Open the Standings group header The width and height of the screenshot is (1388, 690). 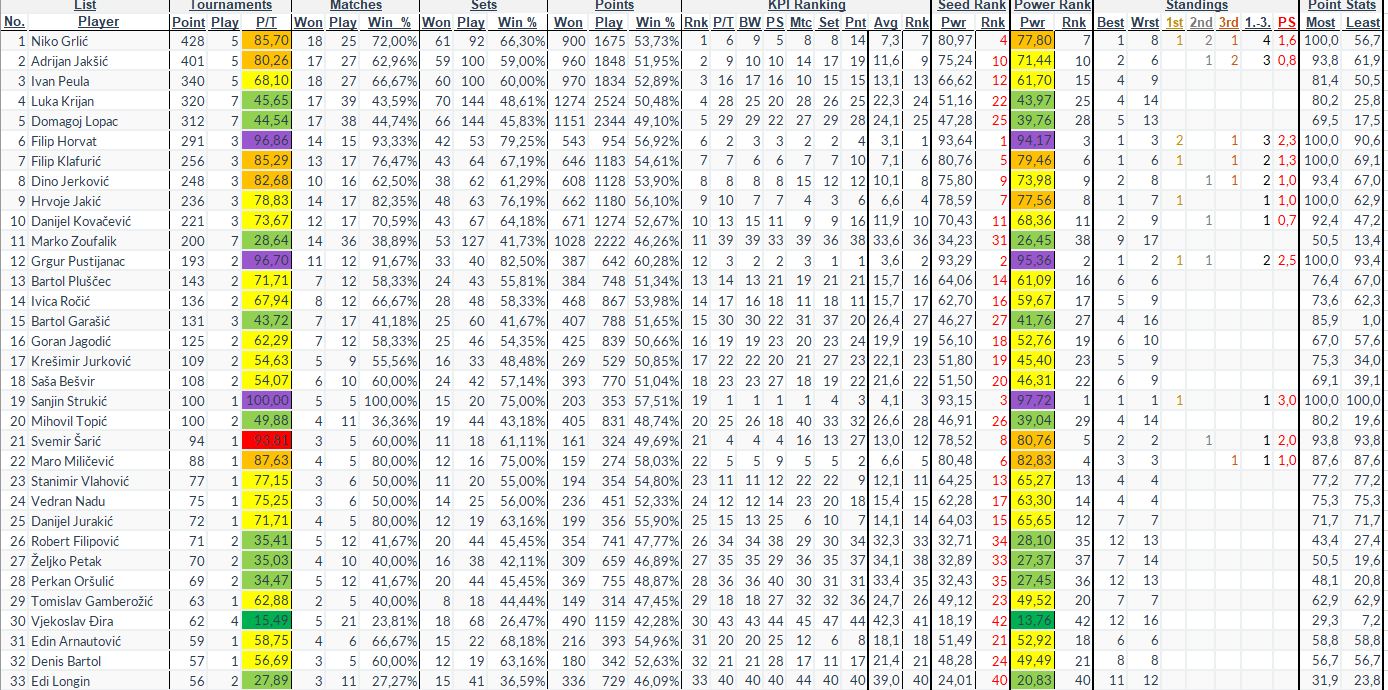[x=1195, y=6]
